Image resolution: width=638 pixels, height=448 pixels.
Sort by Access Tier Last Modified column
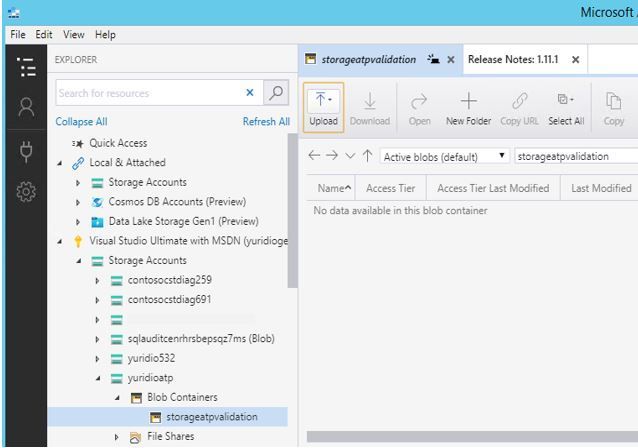(x=493, y=188)
